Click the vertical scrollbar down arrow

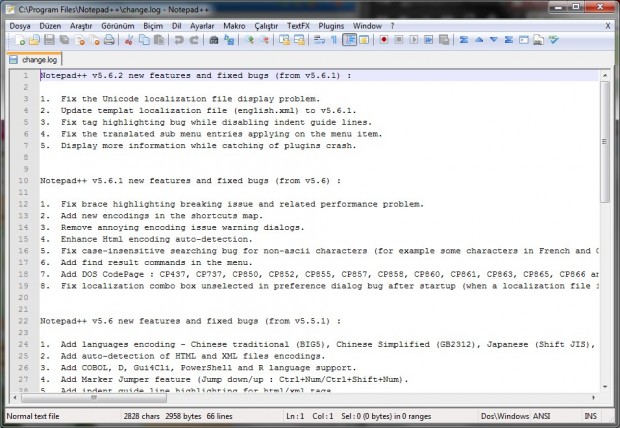coord(605,386)
